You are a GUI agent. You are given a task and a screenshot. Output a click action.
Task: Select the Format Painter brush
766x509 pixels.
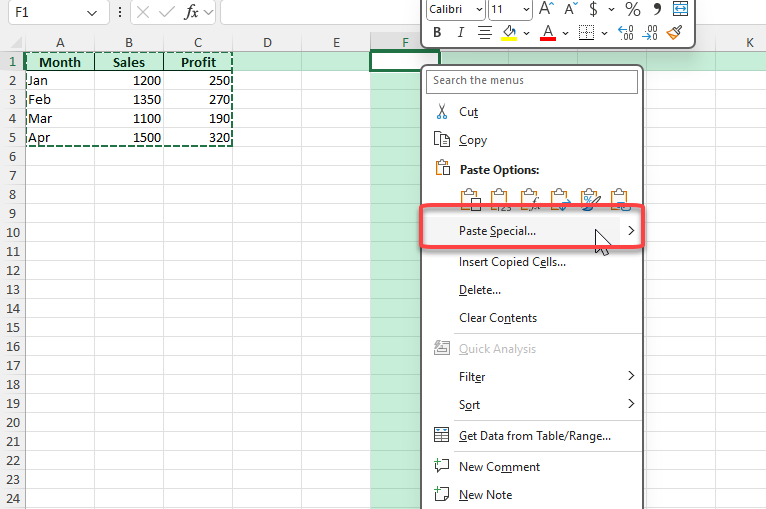(675, 33)
